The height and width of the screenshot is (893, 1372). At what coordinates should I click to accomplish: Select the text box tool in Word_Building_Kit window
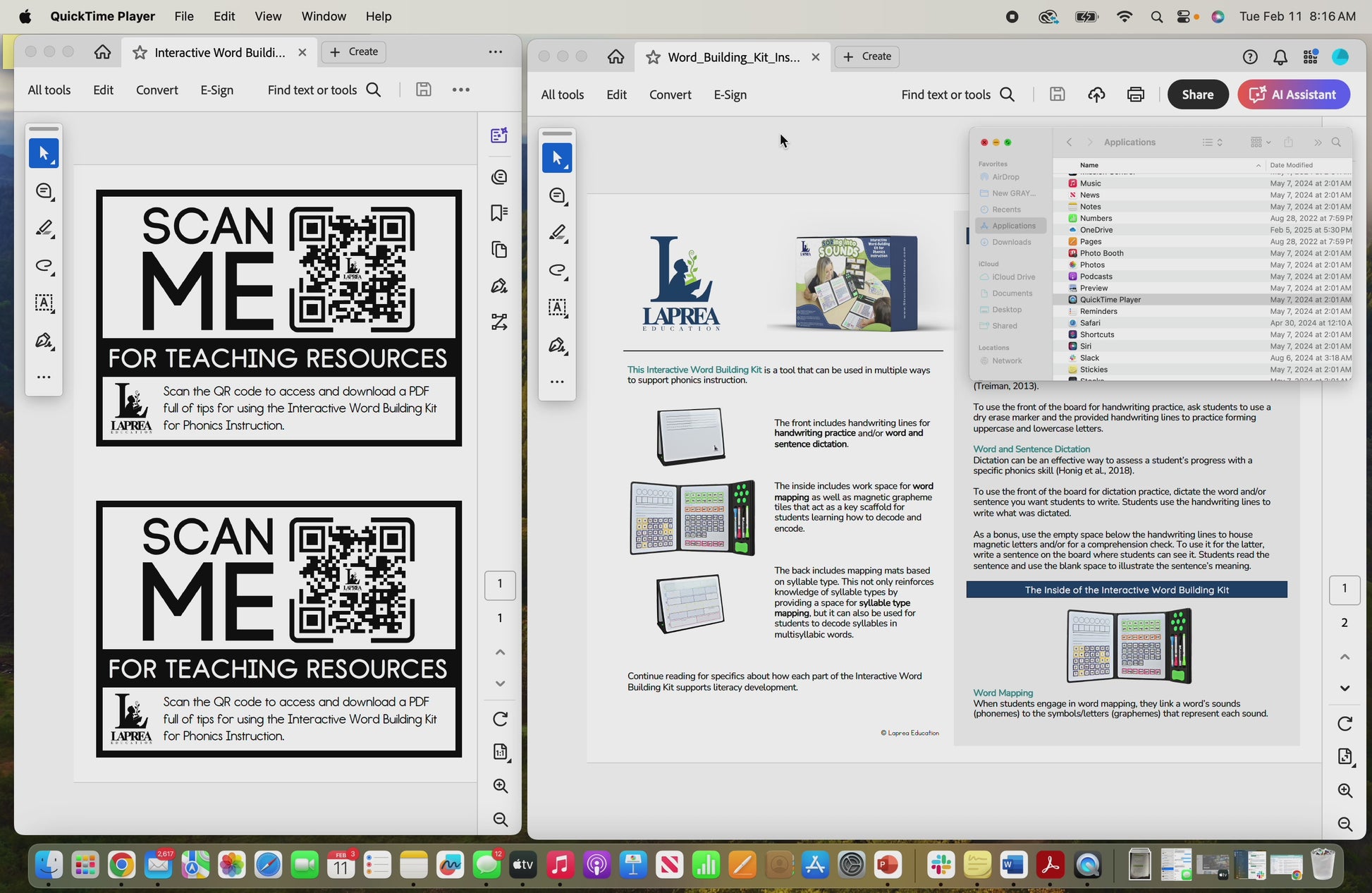[557, 308]
